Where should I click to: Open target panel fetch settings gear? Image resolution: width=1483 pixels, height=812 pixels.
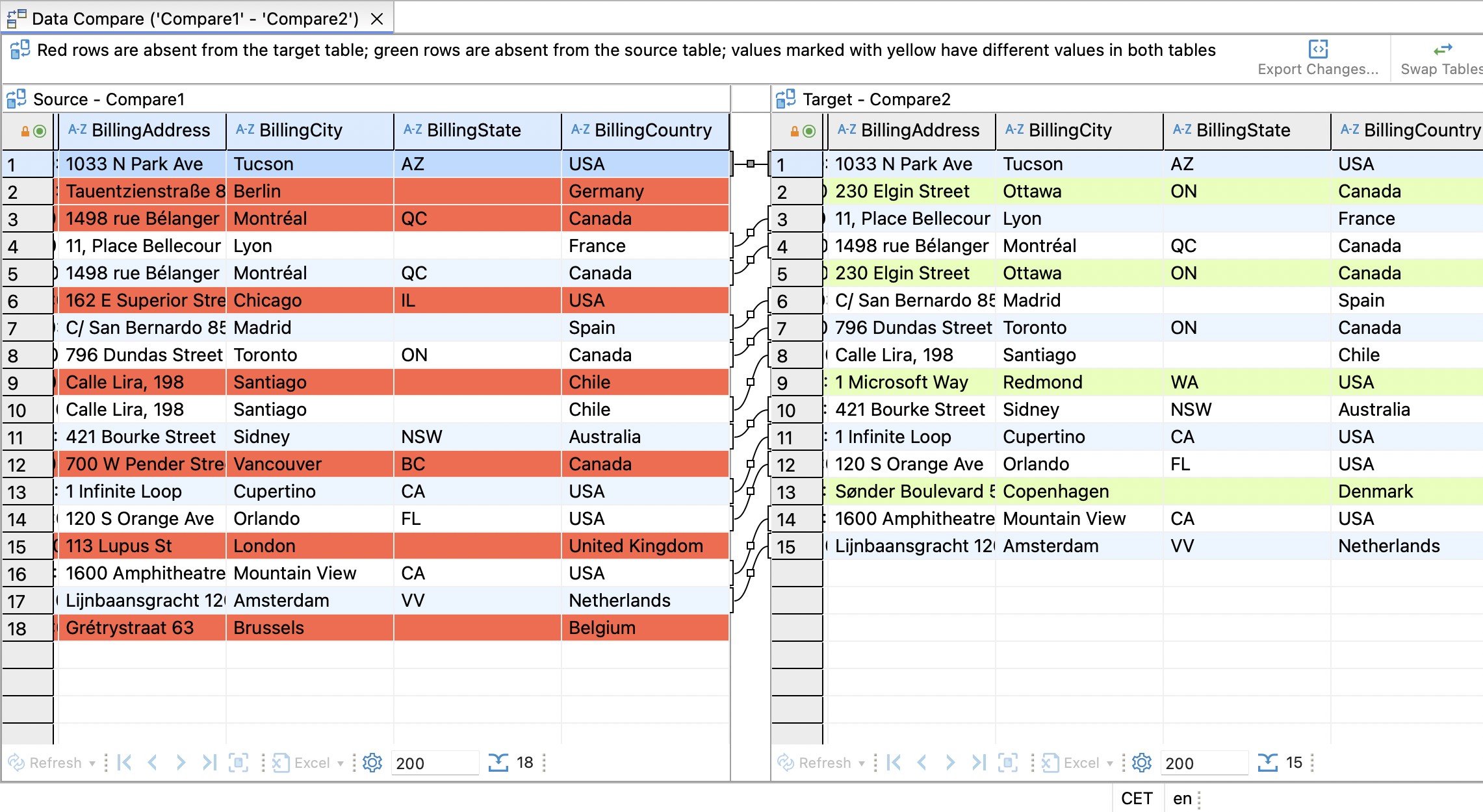[1142, 763]
